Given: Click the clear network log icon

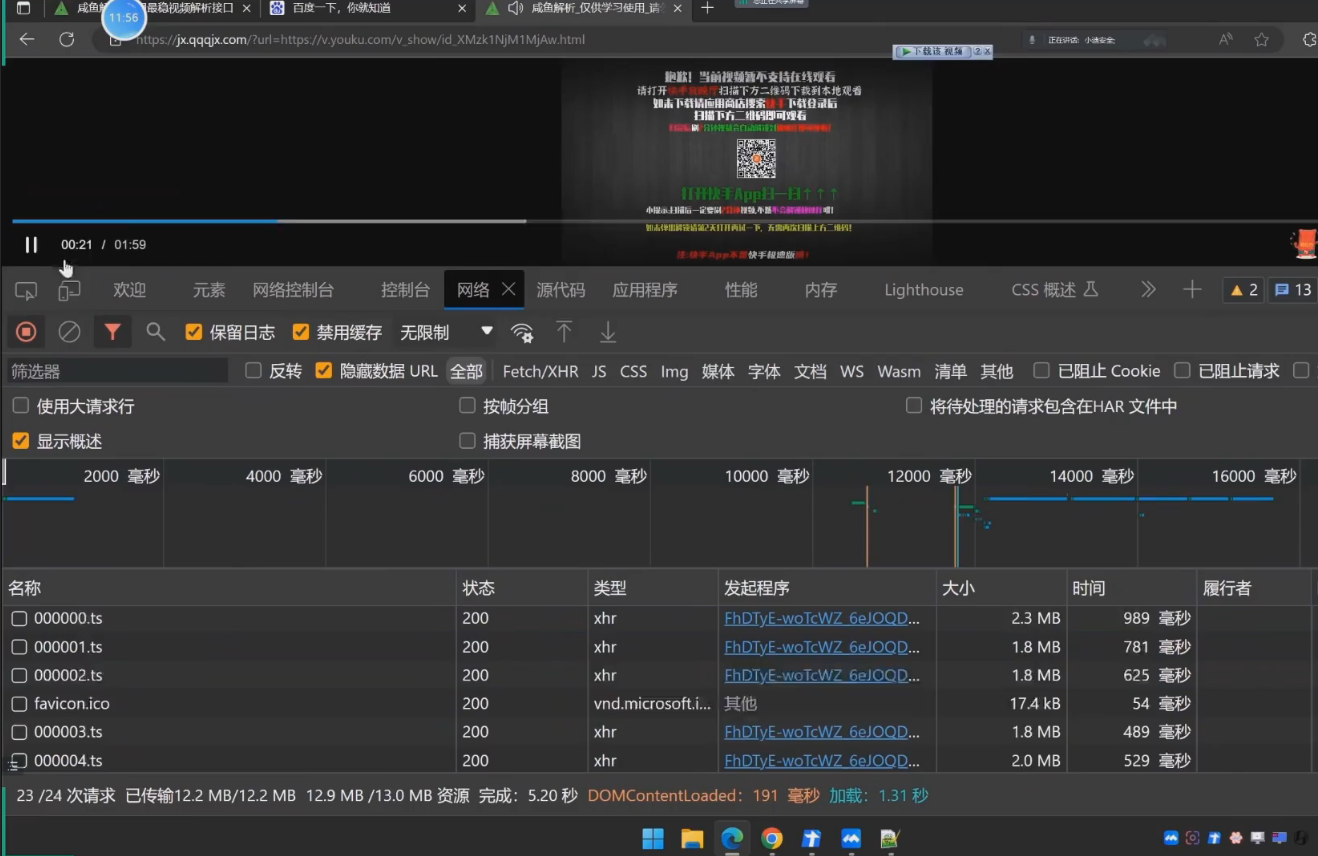Looking at the screenshot, I should pos(69,332).
